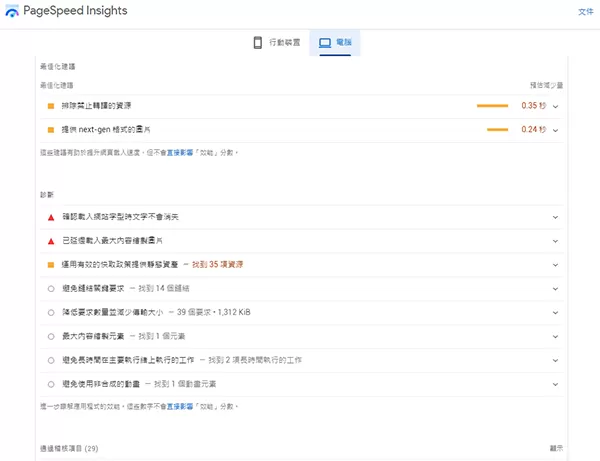Show passed audits via 顯示 button
This screenshot has height=461, width=600.
pos(557,447)
